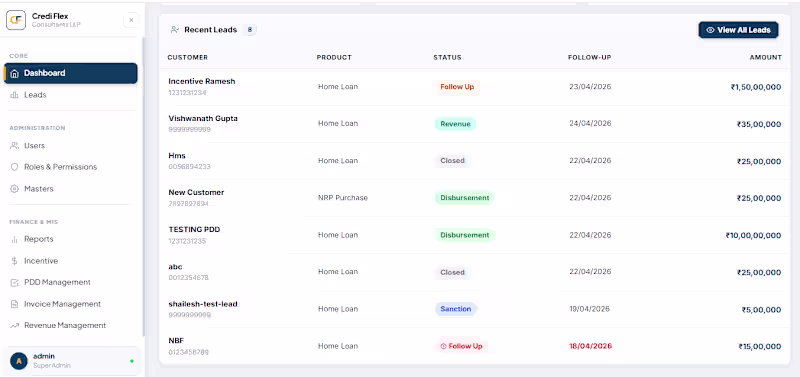800x377 pixels.
Task: Click the Credi Flex logo icon
Action: (15, 20)
